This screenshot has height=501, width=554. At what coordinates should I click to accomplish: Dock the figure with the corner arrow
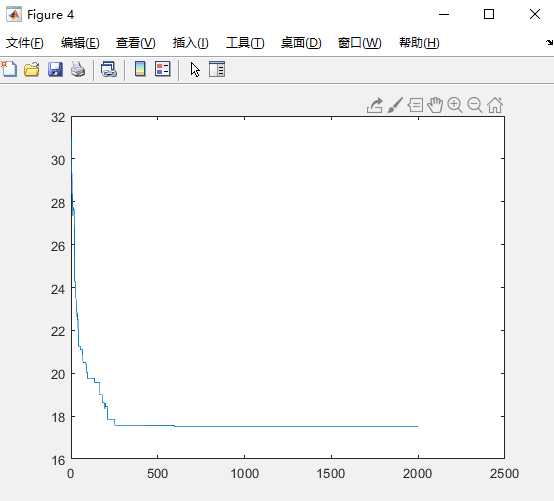(549, 43)
